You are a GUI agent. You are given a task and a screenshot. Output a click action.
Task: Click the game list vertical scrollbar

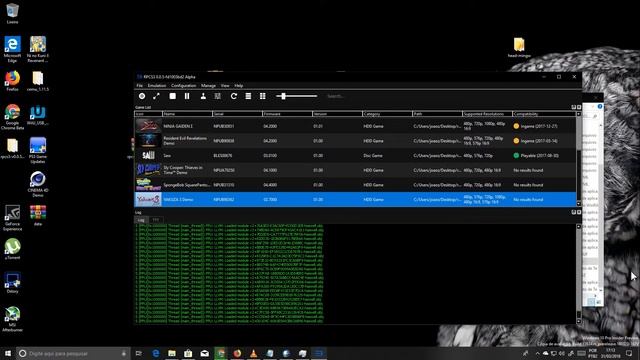[578, 159]
